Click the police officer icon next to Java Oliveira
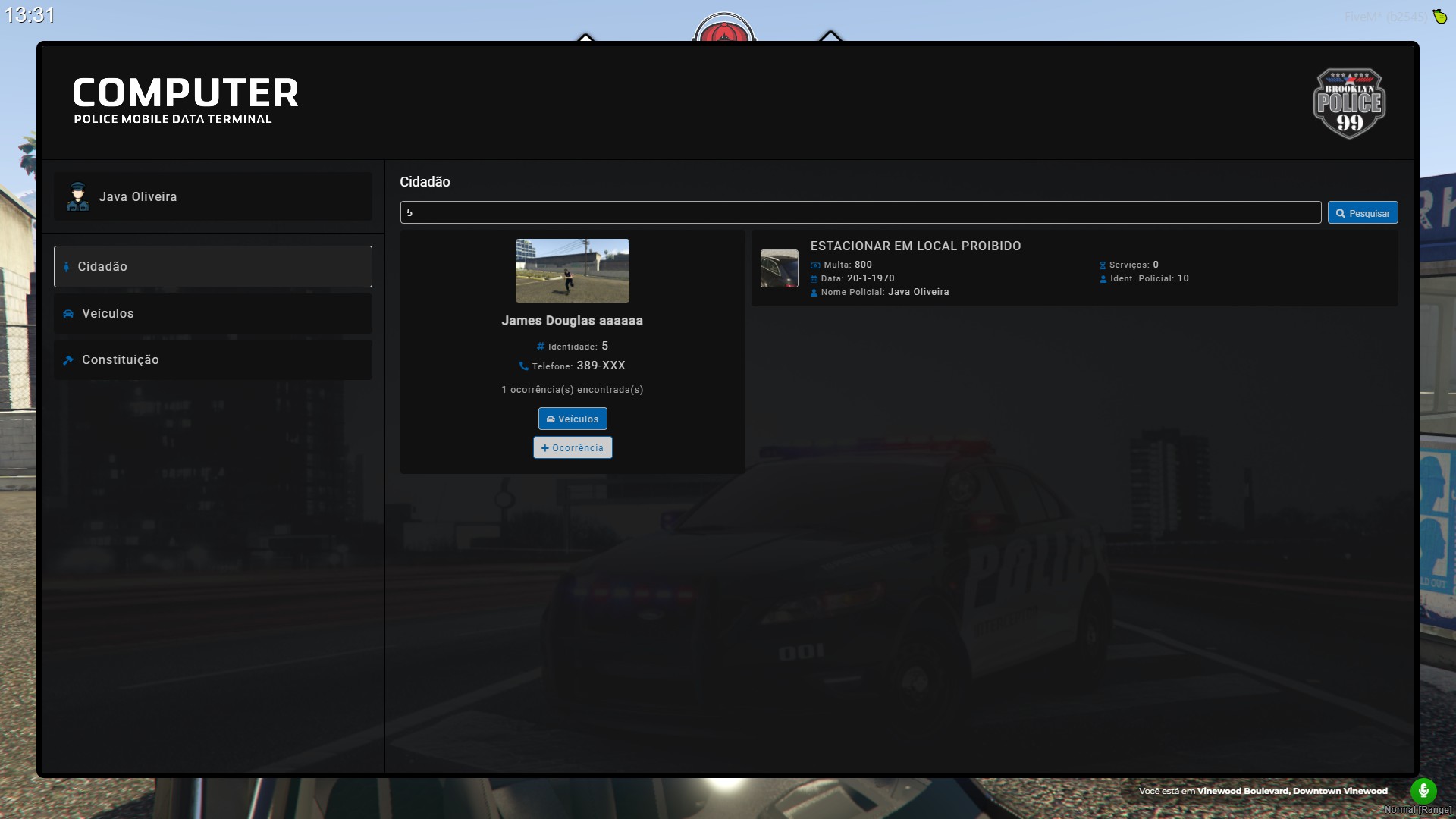Screen dimensions: 1456x819 78,196
